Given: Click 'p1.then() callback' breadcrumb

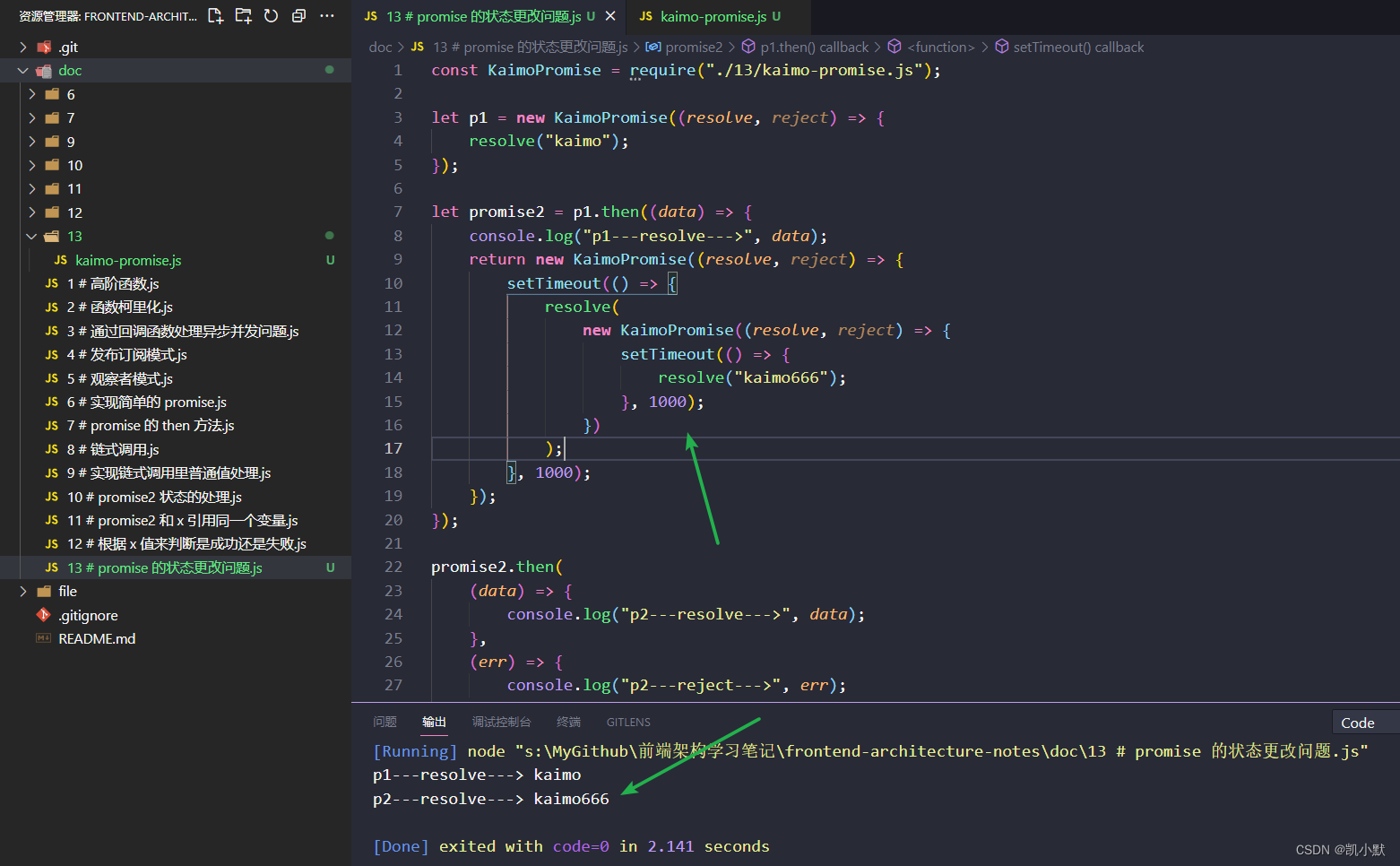Looking at the screenshot, I should [x=814, y=47].
